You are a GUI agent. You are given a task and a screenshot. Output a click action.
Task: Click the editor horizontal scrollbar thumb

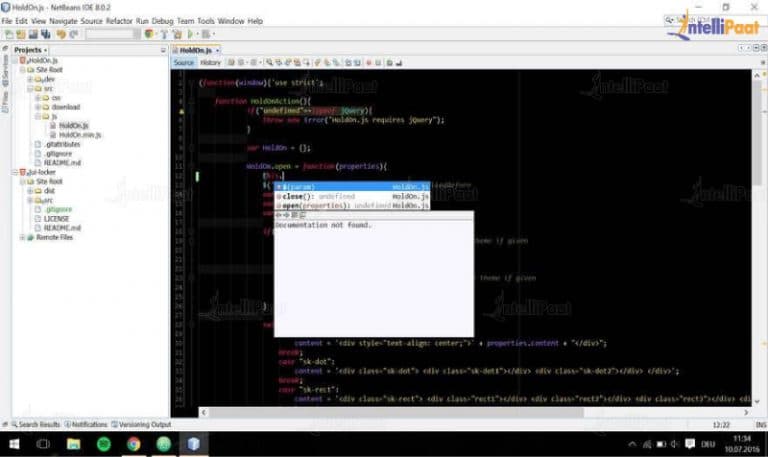396,412
